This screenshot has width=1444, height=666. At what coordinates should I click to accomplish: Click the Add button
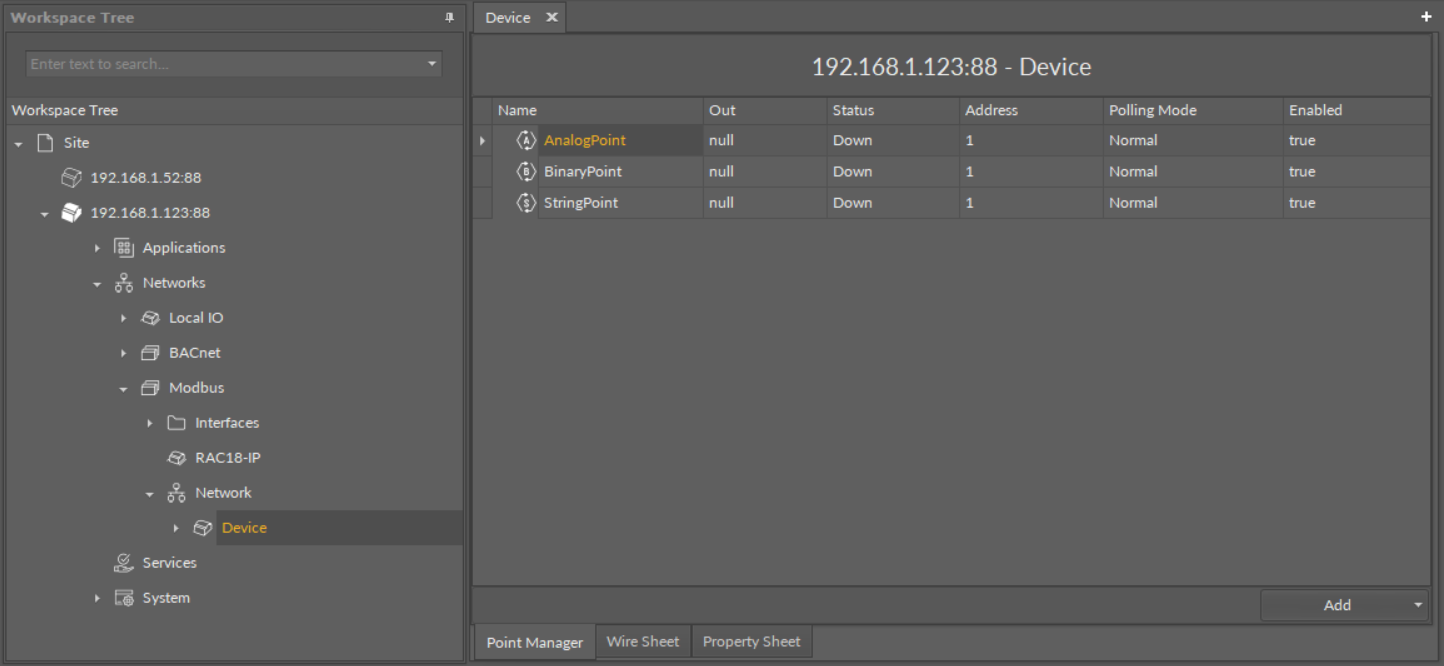pos(1336,605)
